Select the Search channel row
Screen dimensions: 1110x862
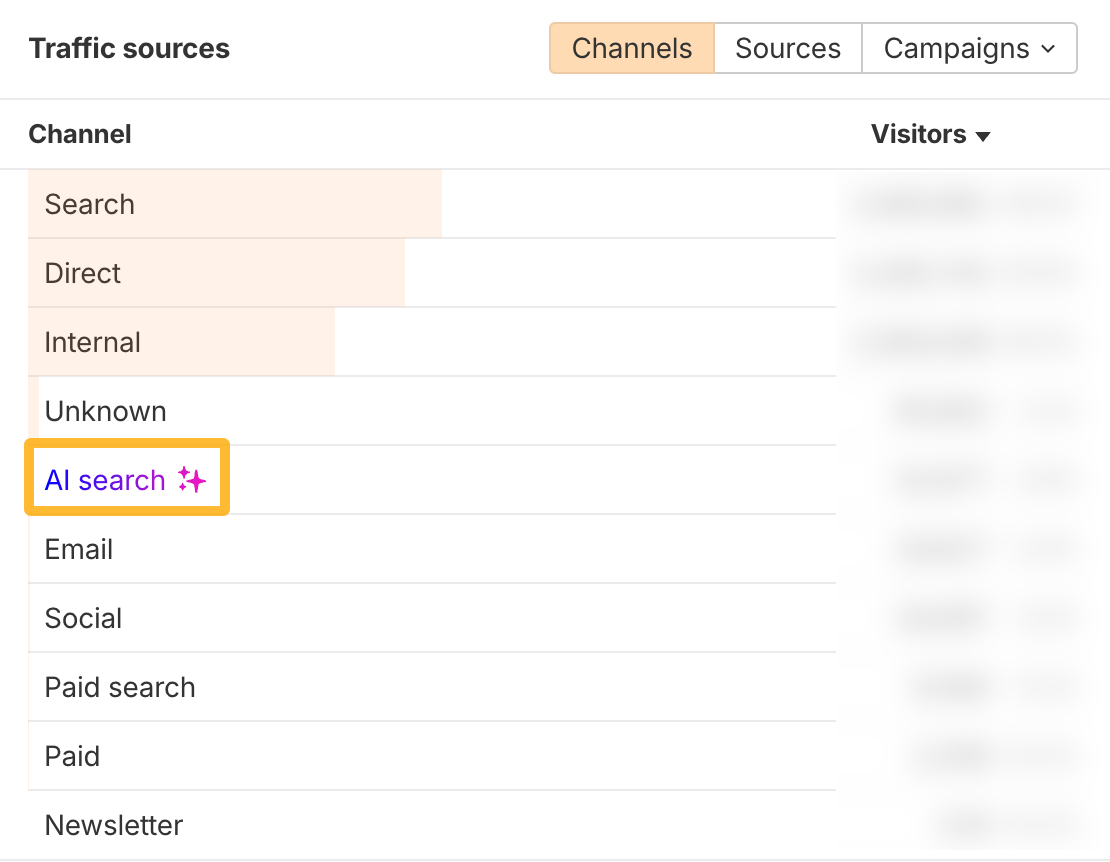(x=89, y=204)
